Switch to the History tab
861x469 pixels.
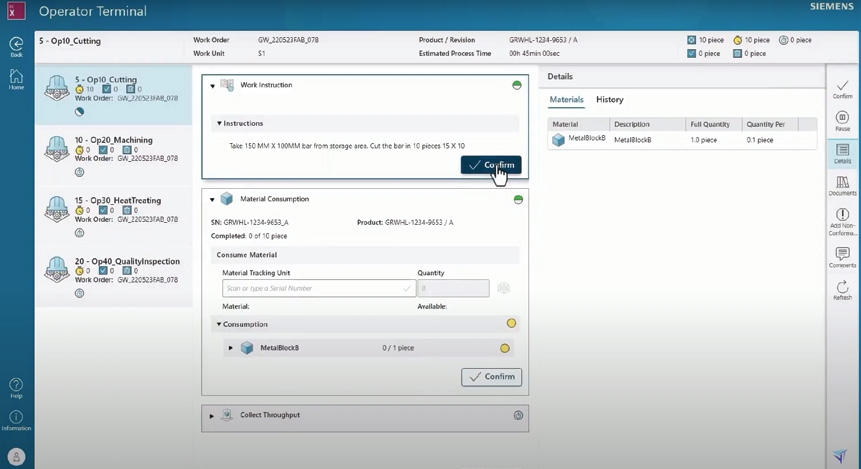coord(610,99)
